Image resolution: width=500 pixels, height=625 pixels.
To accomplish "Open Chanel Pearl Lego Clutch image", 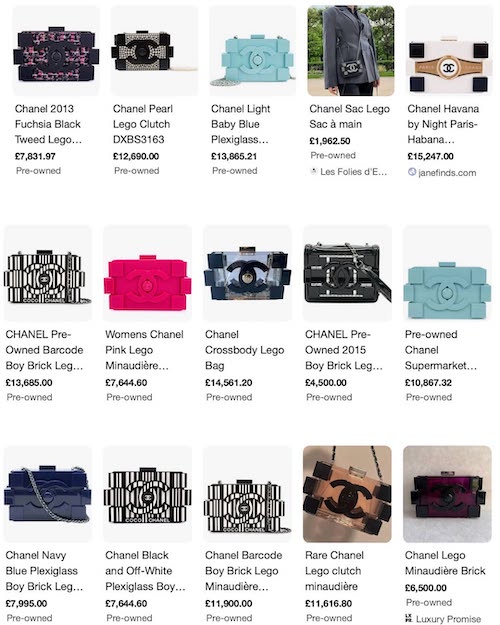I will click(154, 51).
